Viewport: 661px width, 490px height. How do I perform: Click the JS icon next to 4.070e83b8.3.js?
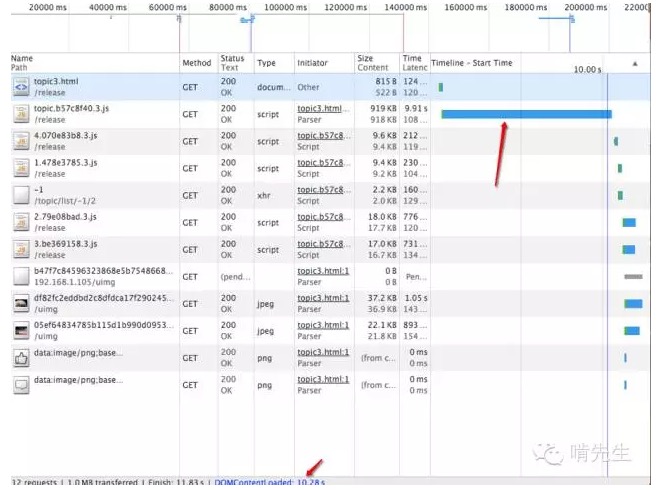coord(21,141)
